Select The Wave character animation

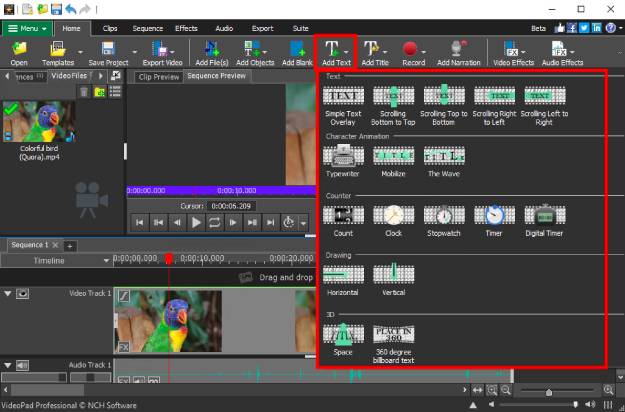coord(444,161)
